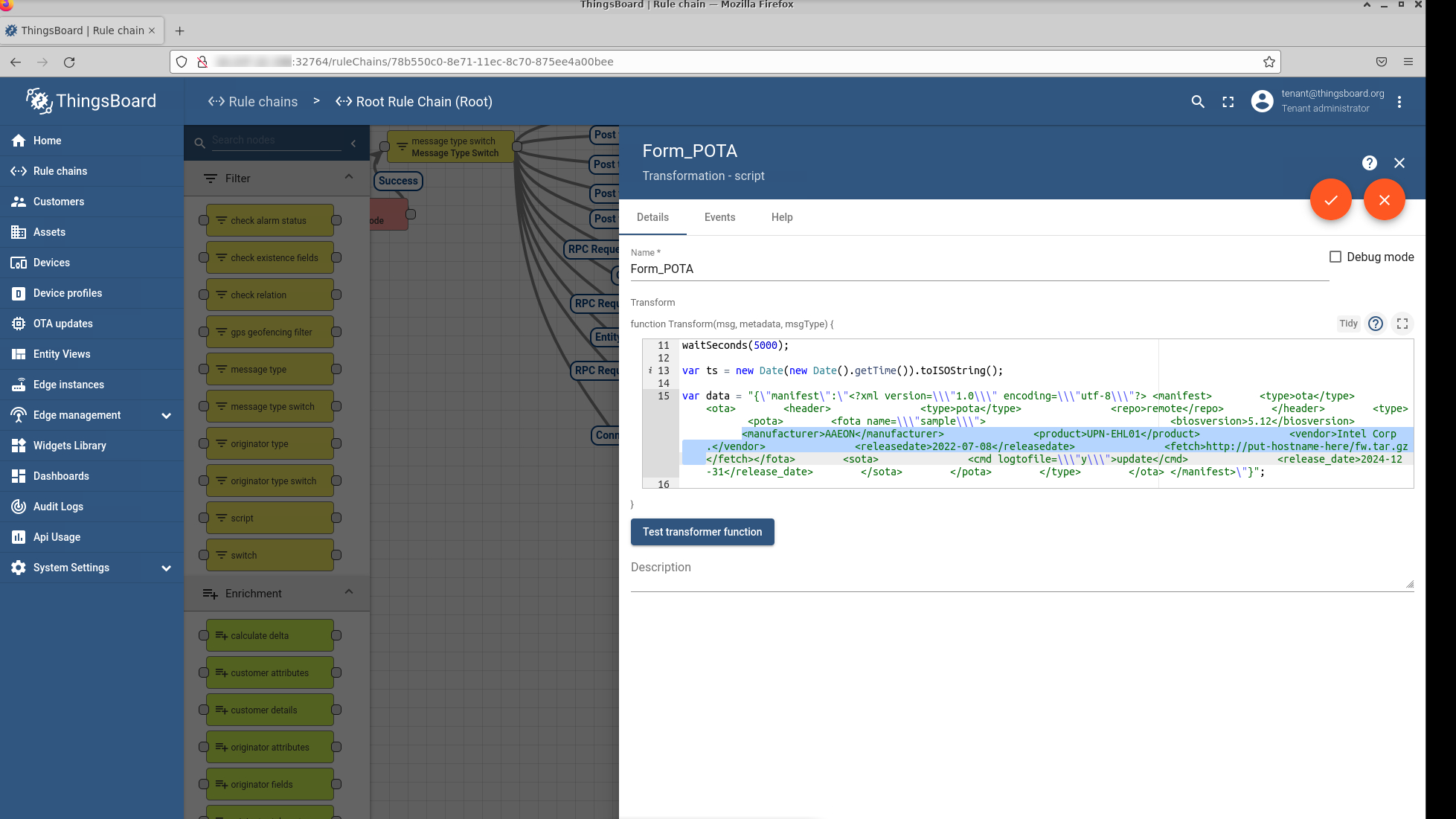Screen dimensions: 1456x819
Task: Collapse the Filter node section
Action: coord(349,177)
